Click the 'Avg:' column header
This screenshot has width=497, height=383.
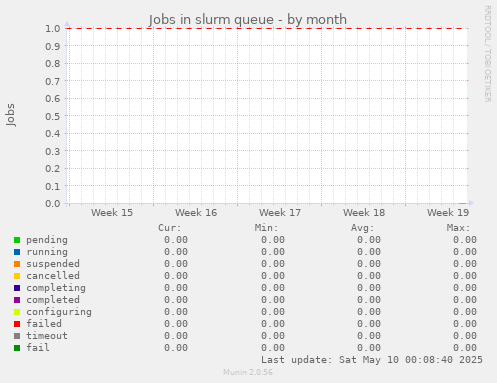(x=362, y=228)
